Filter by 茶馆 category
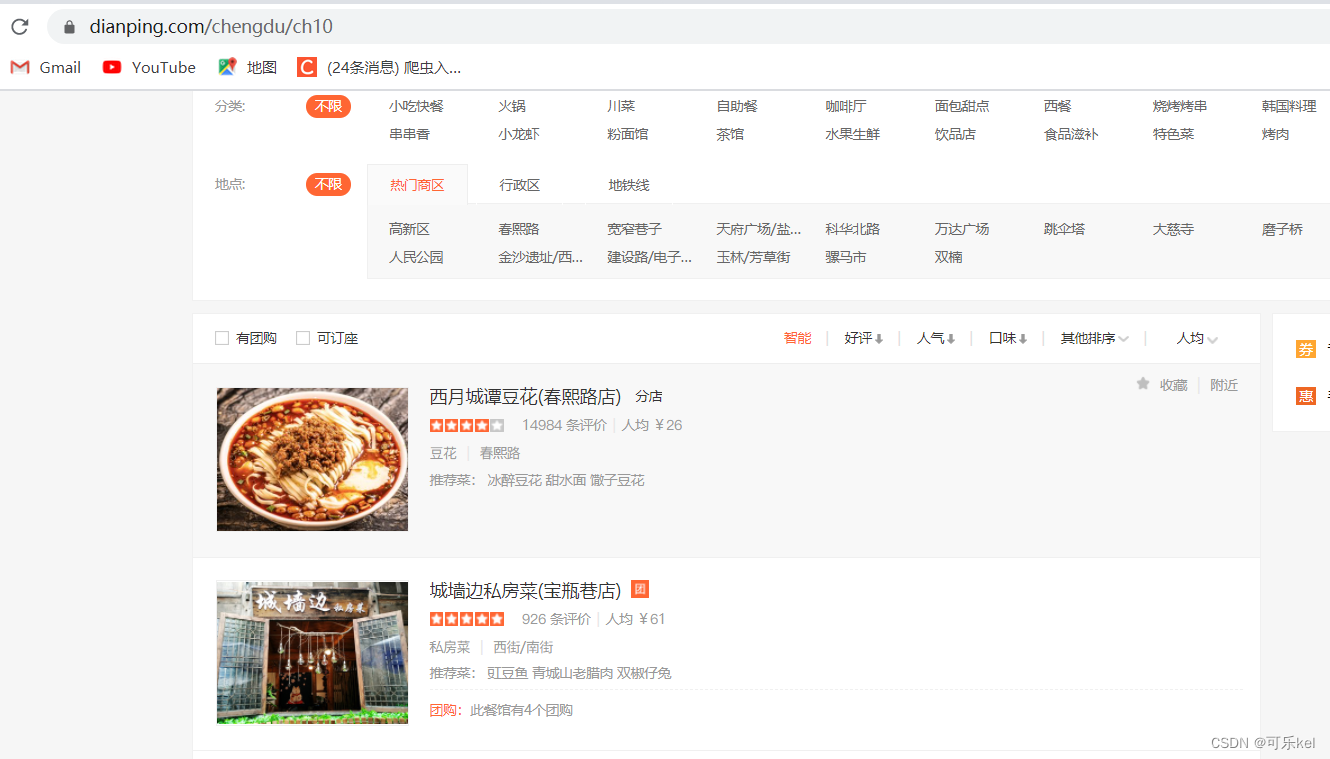Viewport: 1330px width, 759px height. 730,134
